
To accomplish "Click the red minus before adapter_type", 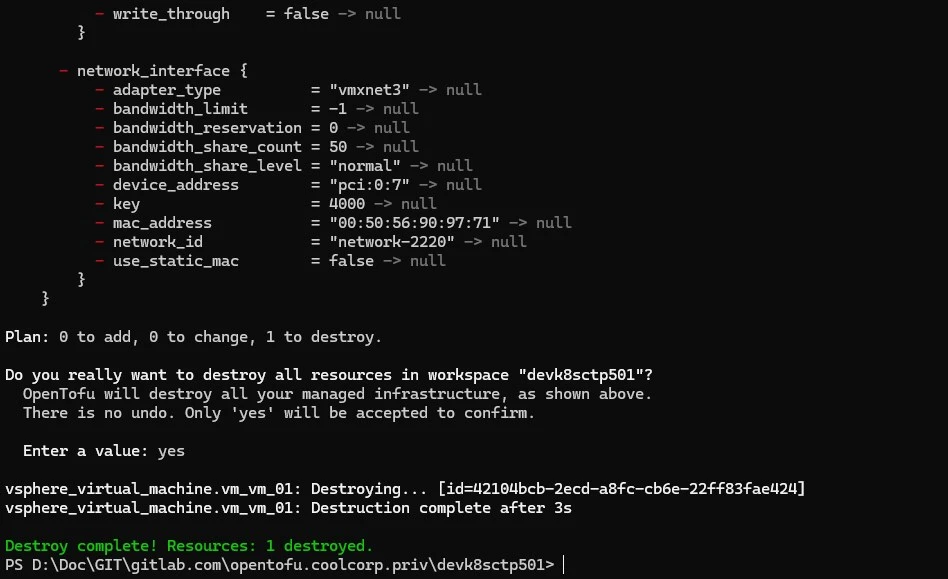I will [x=100, y=89].
